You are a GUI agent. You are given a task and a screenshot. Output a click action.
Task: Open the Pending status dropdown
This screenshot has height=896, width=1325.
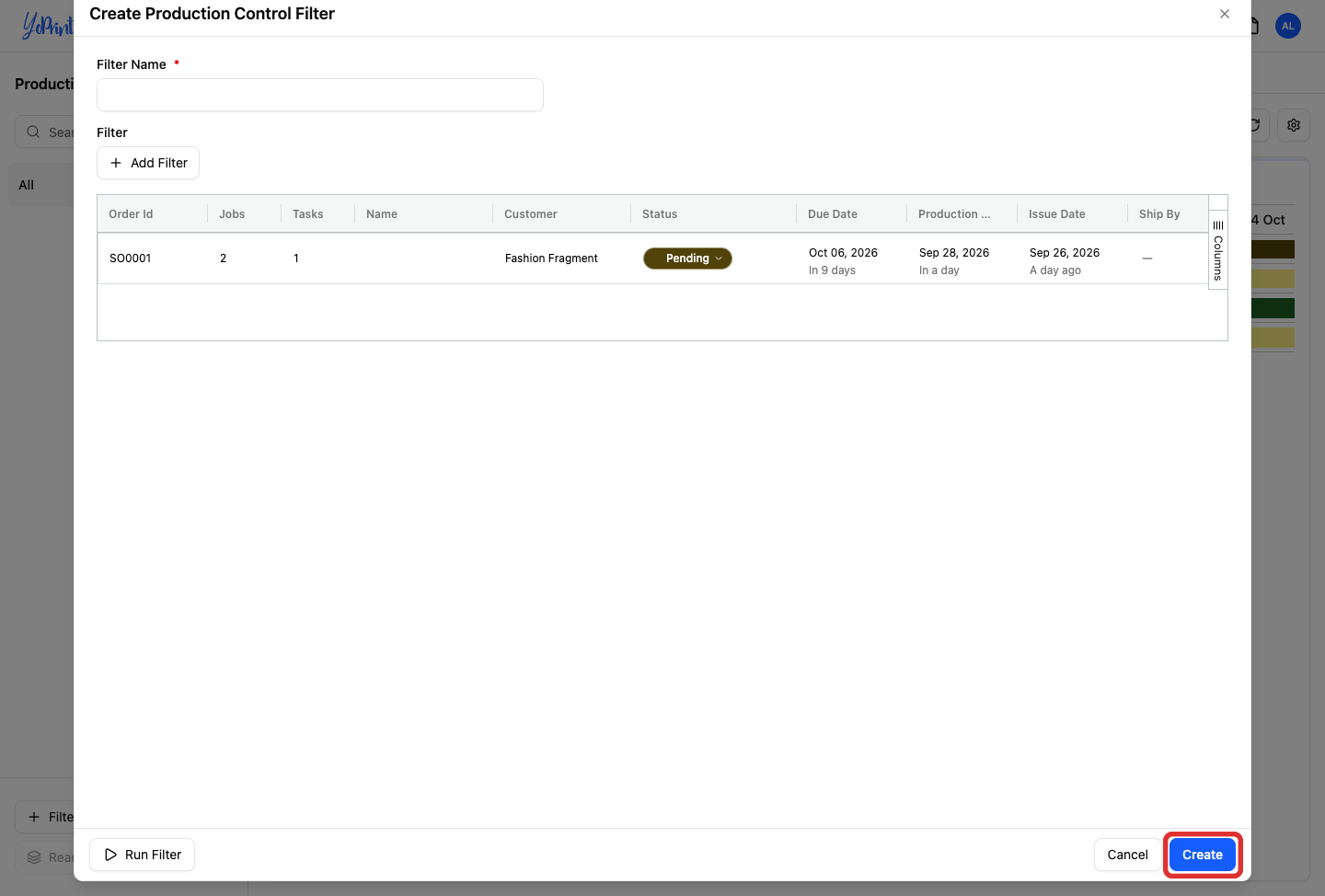pyautogui.click(x=687, y=258)
